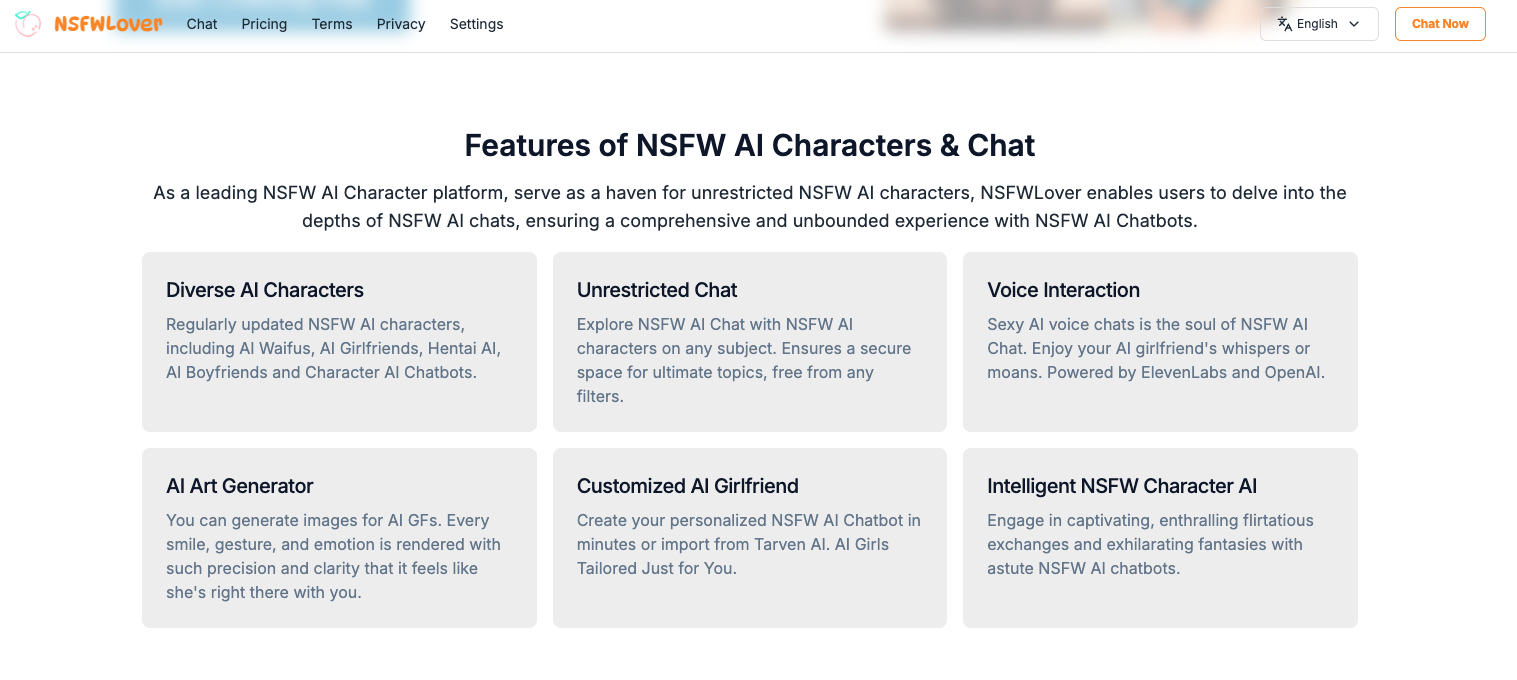Click the Features section main heading
Viewport: 1517px width, 680px height.
point(749,146)
